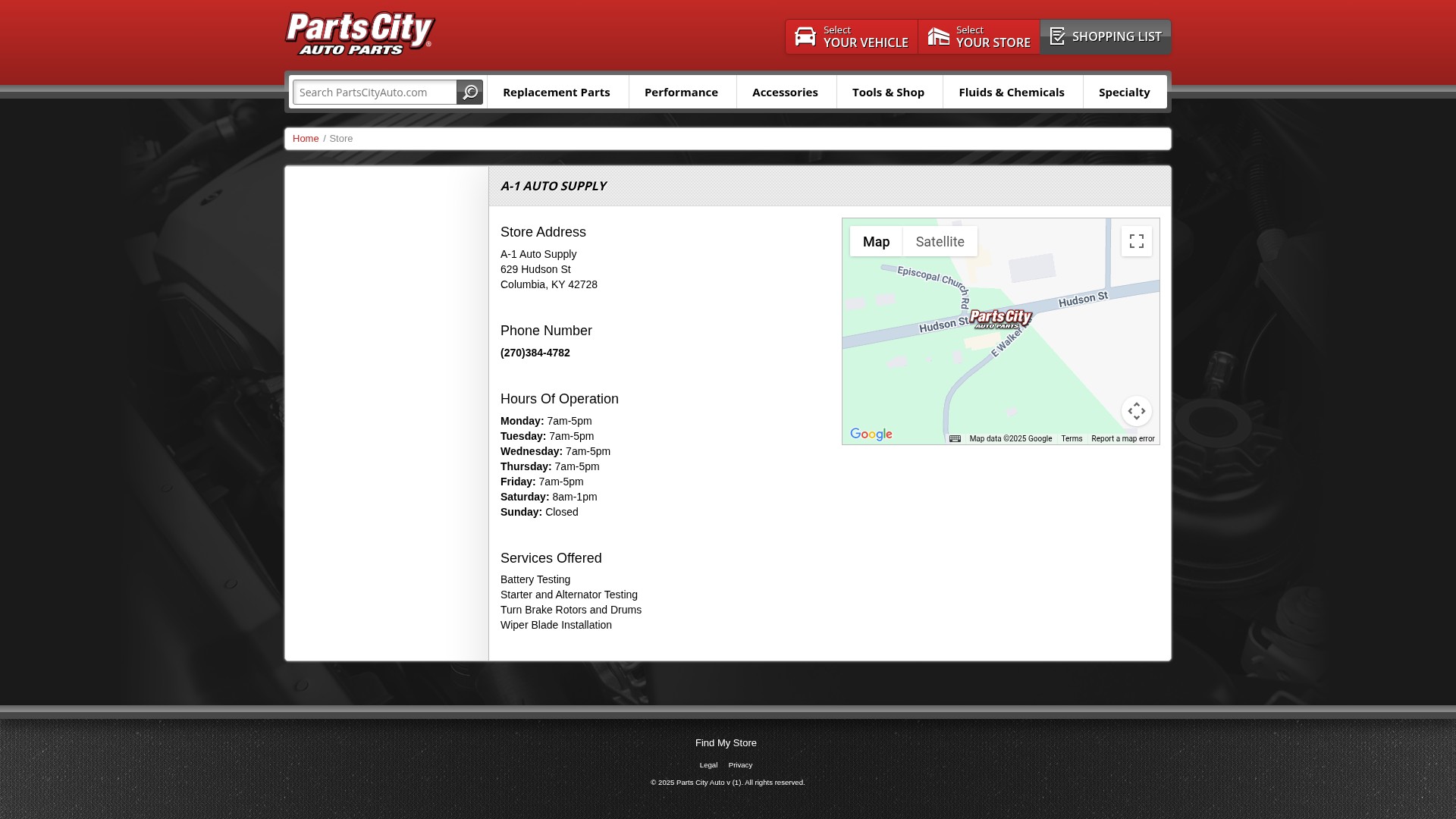Click the Sunday Closed hours row
1456x819 pixels.
[539, 512]
